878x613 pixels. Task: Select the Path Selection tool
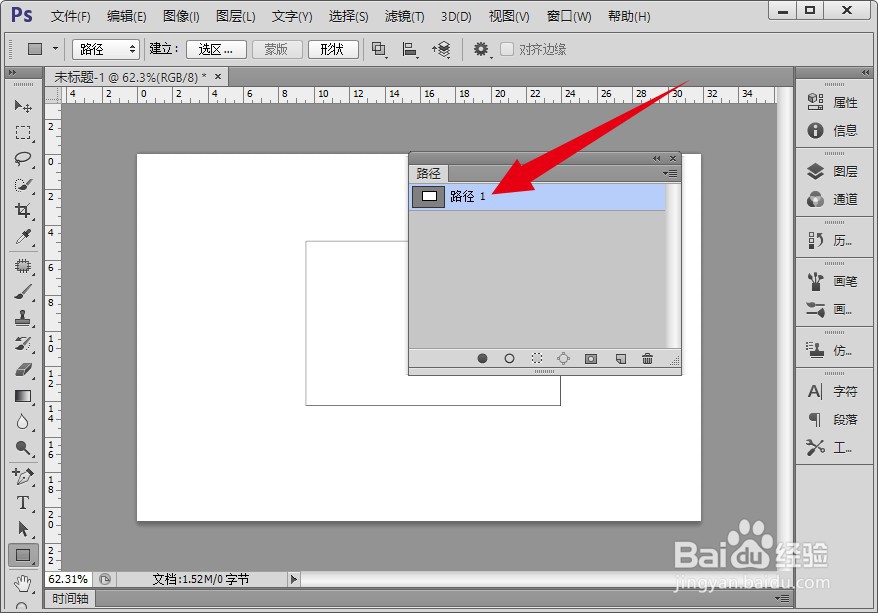23,528
